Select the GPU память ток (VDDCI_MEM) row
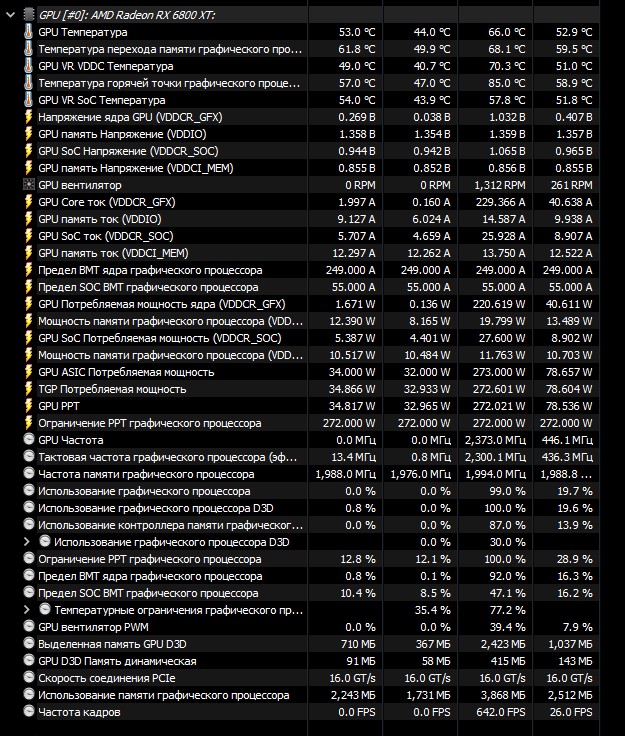 [311, 253]
